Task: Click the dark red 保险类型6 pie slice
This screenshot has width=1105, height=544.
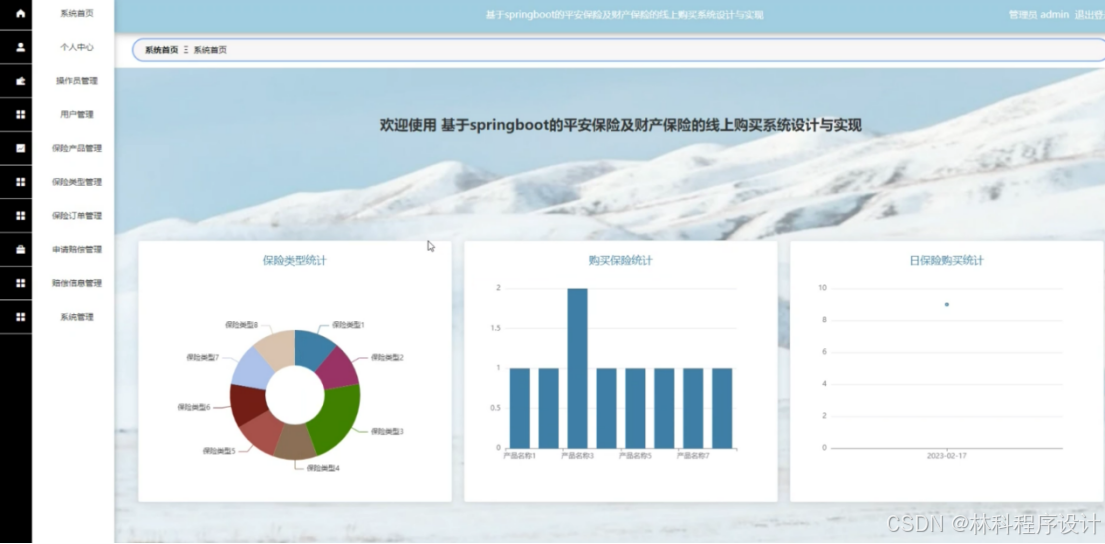Action: 247,403
